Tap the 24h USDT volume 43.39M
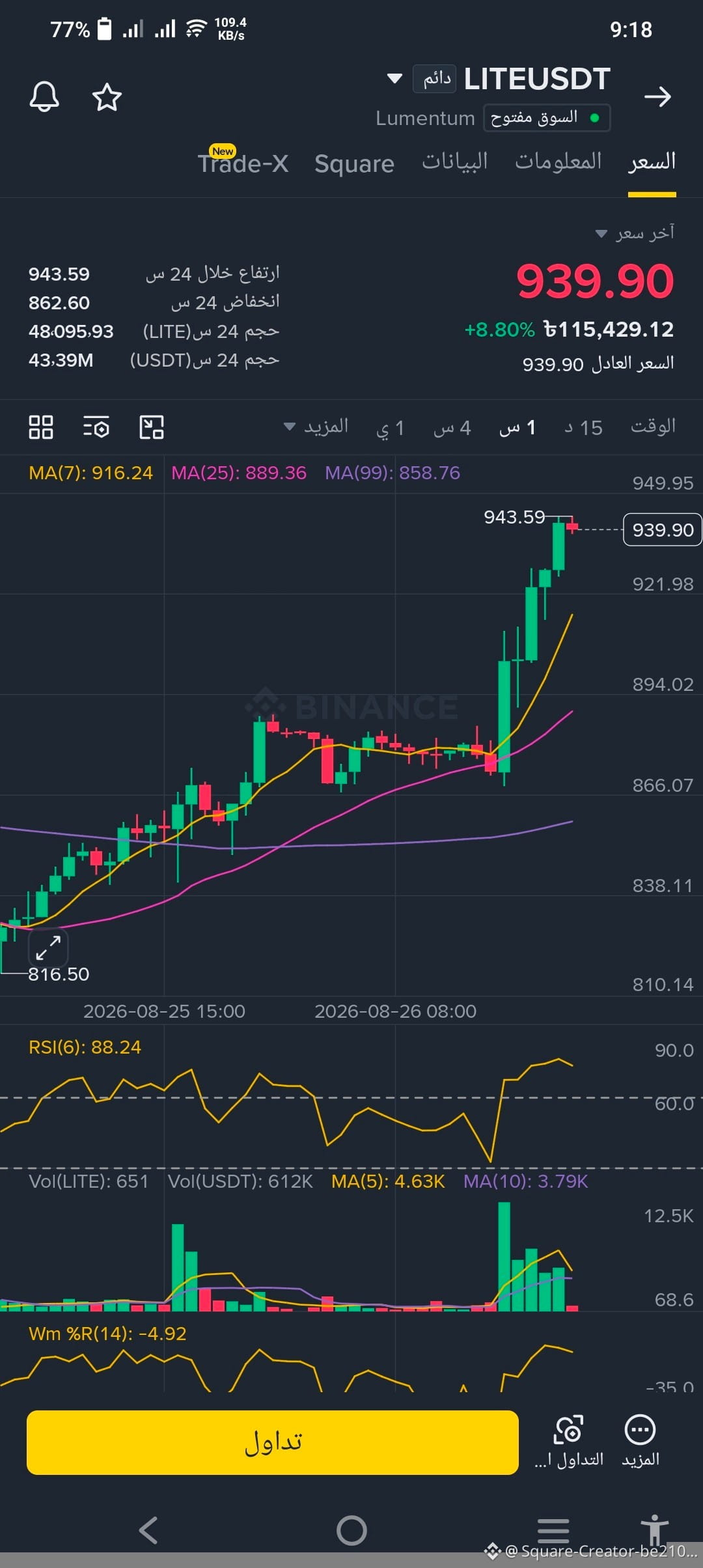The width and height of the screenshot is (703, 1568). click(x=61, y=360)
